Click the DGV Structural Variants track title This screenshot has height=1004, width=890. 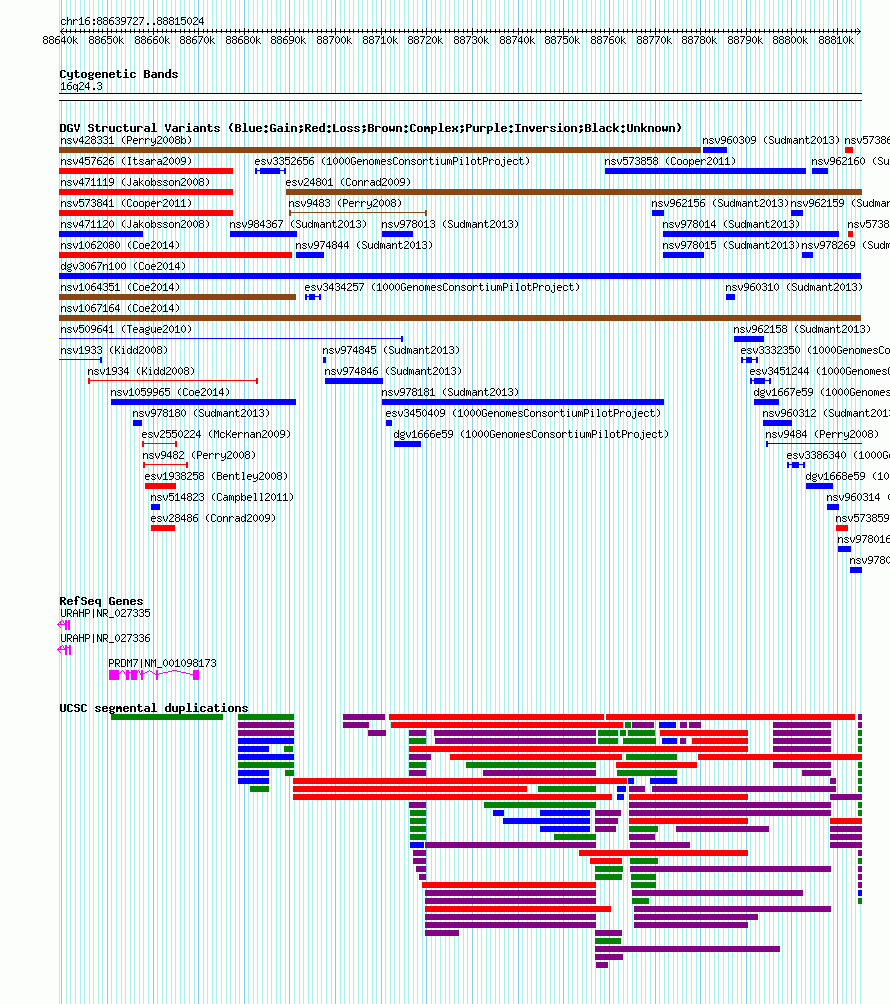pos(371,128)
